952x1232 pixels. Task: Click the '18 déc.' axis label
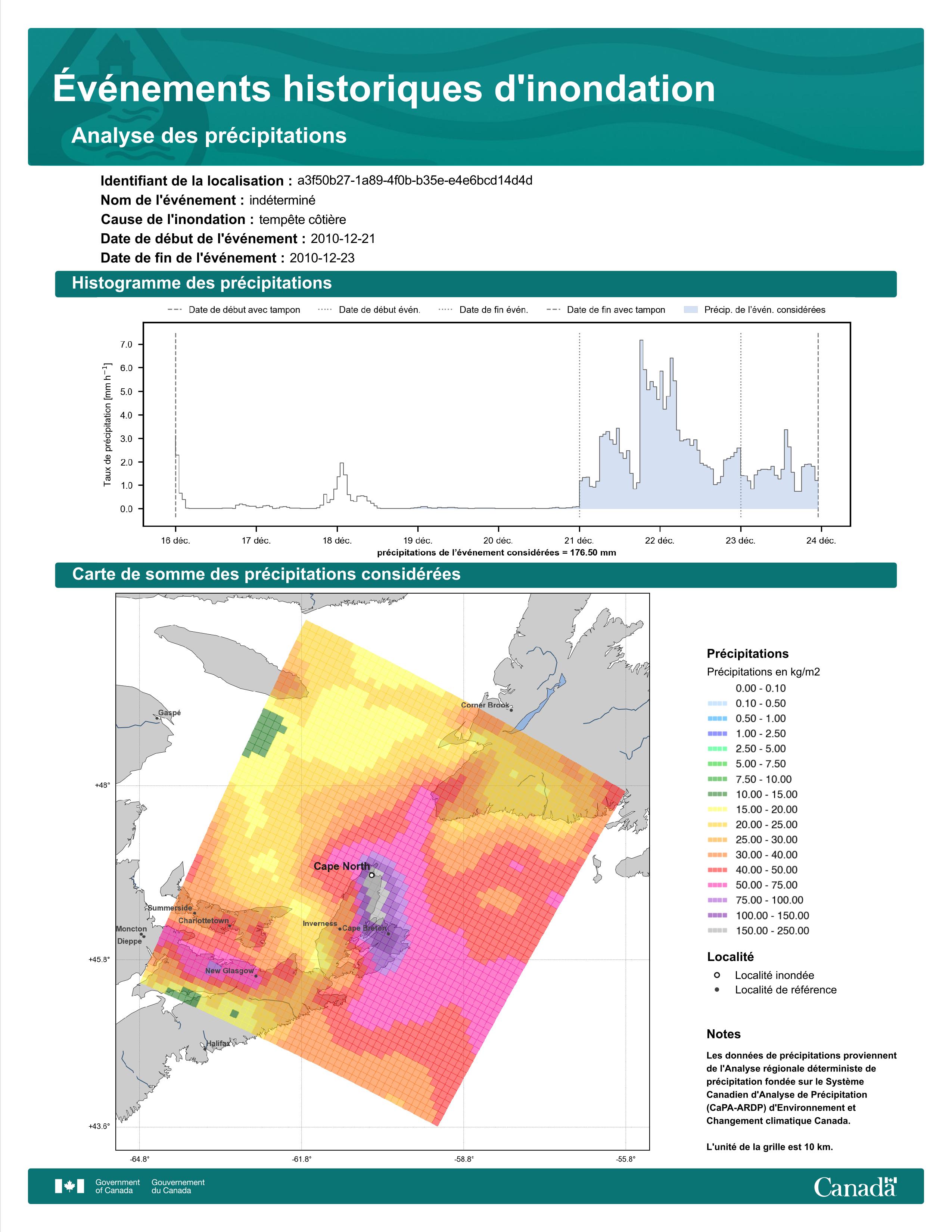(337, 541)
